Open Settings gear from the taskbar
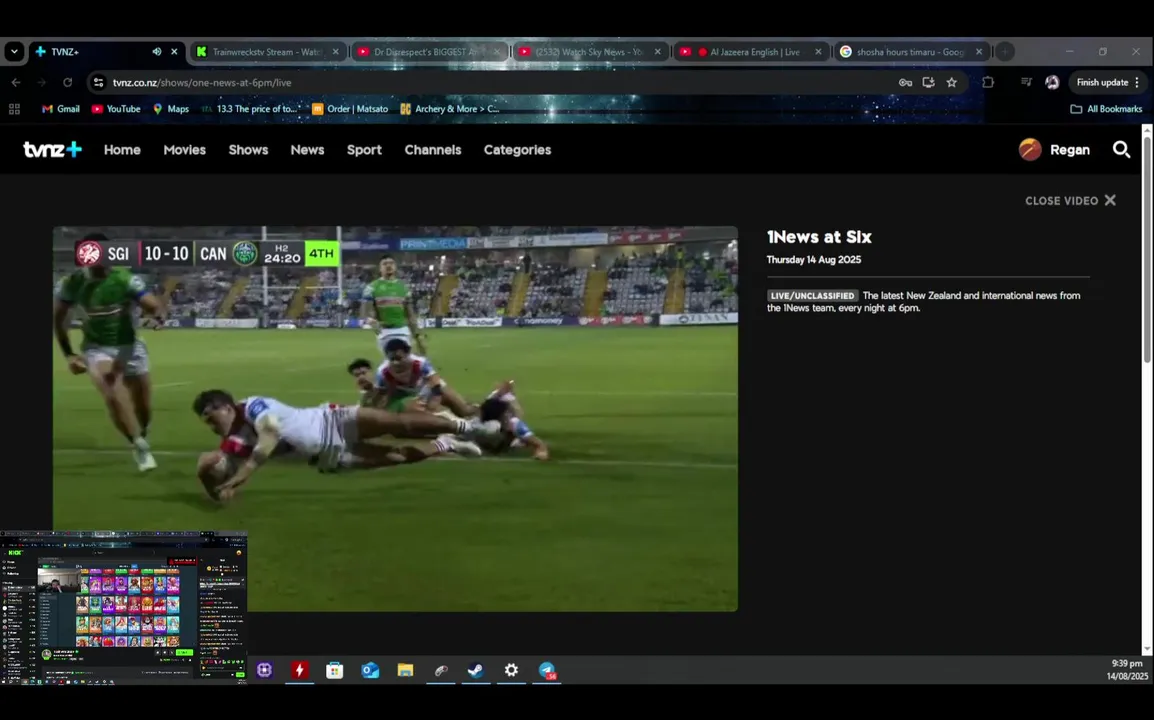Screen dimensions: 1154x720 (511, 670)
